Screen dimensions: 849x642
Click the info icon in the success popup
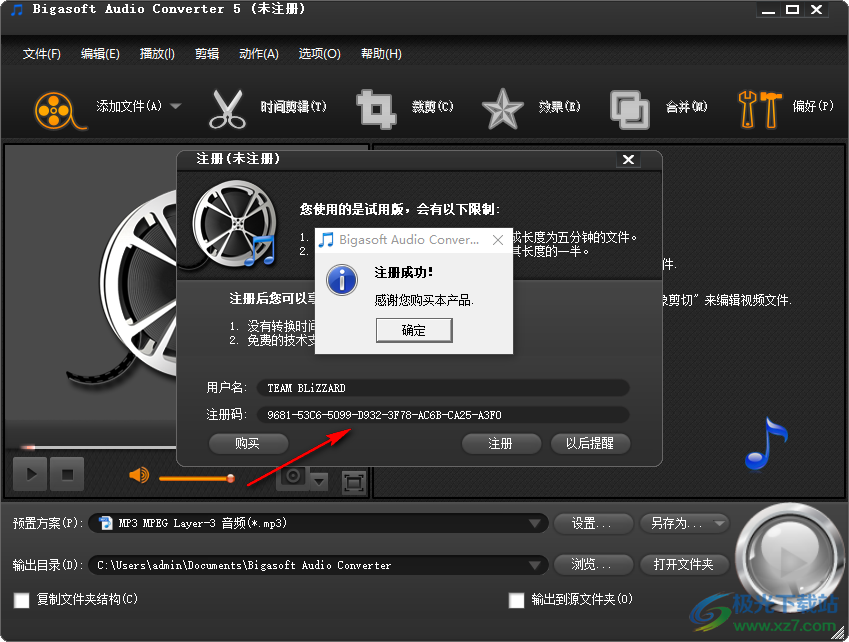click(342, 280)
